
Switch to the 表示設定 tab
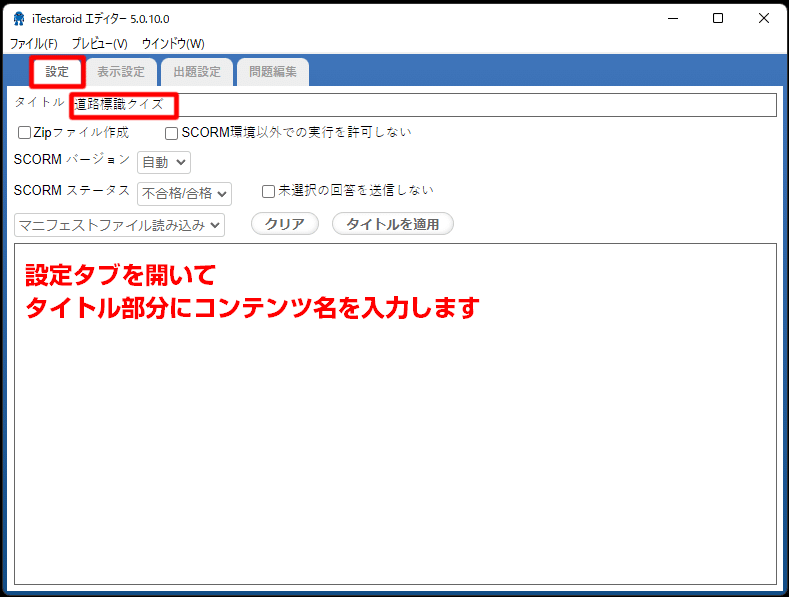[121, 72]
